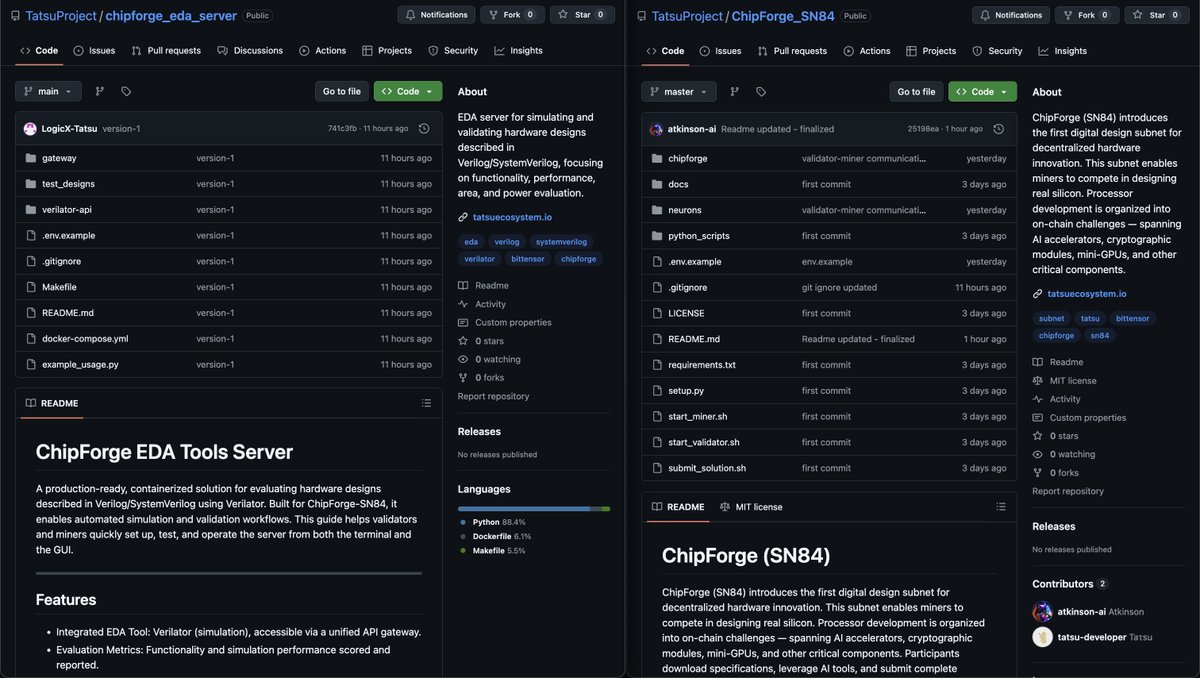1200x678 pixels.
Task: View 0 stars in chipforge_eda_server sidebar
Action: coord(490,341)
